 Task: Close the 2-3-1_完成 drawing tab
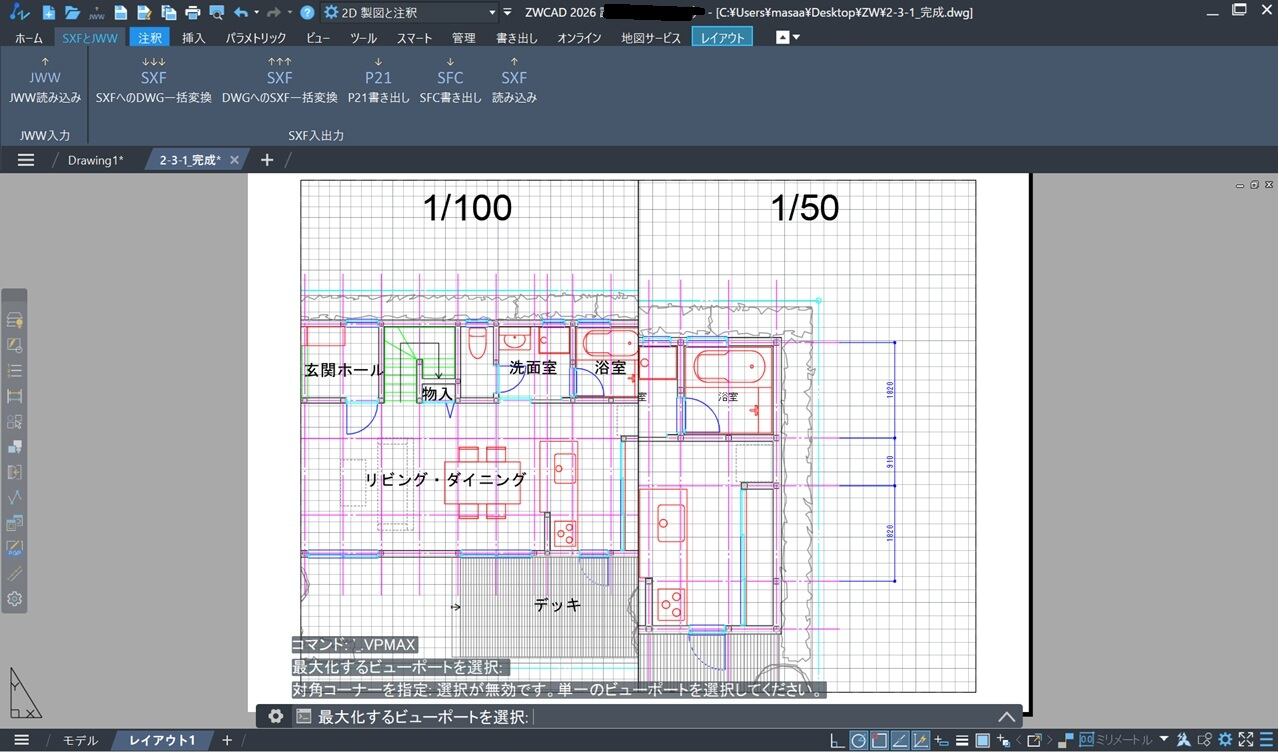coord(234,160)
